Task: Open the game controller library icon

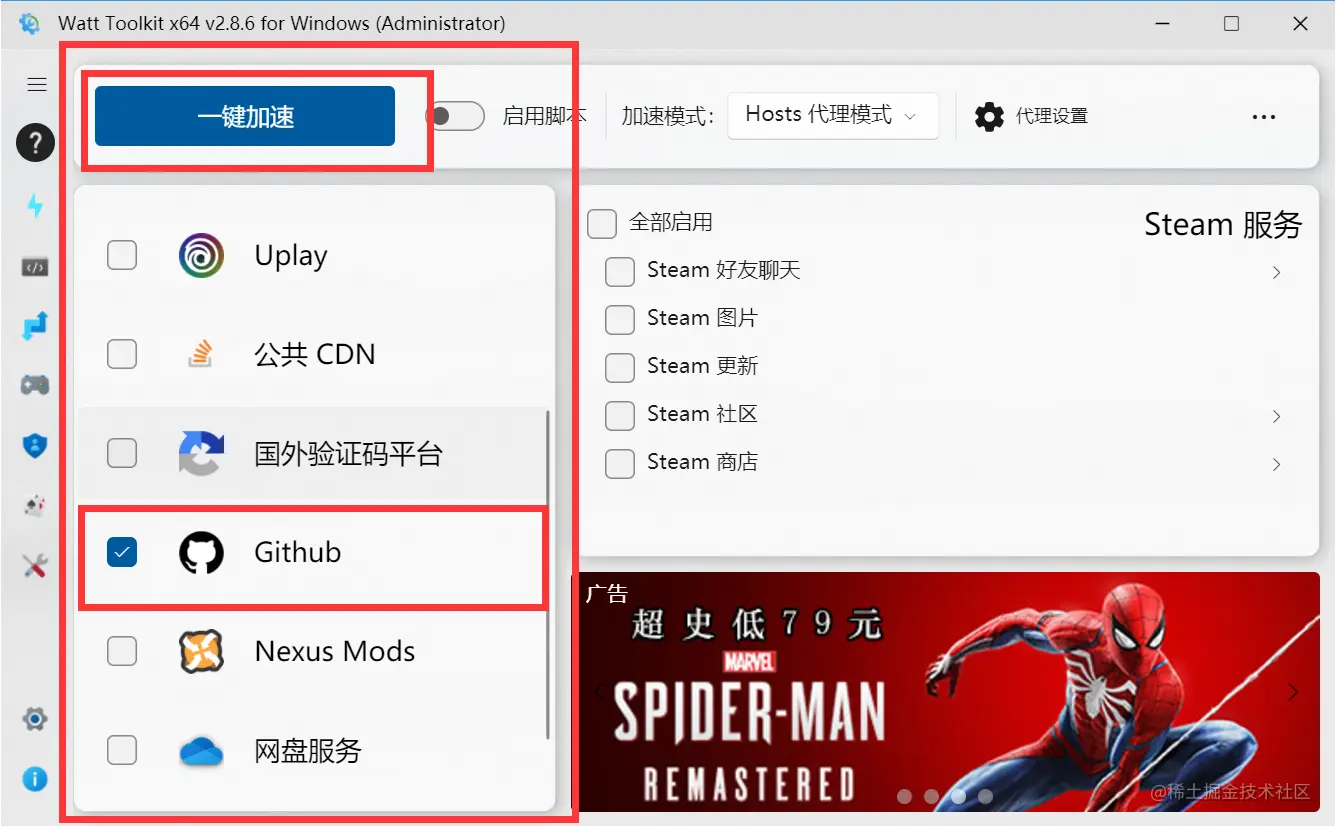Action: [x=35, y=385]
